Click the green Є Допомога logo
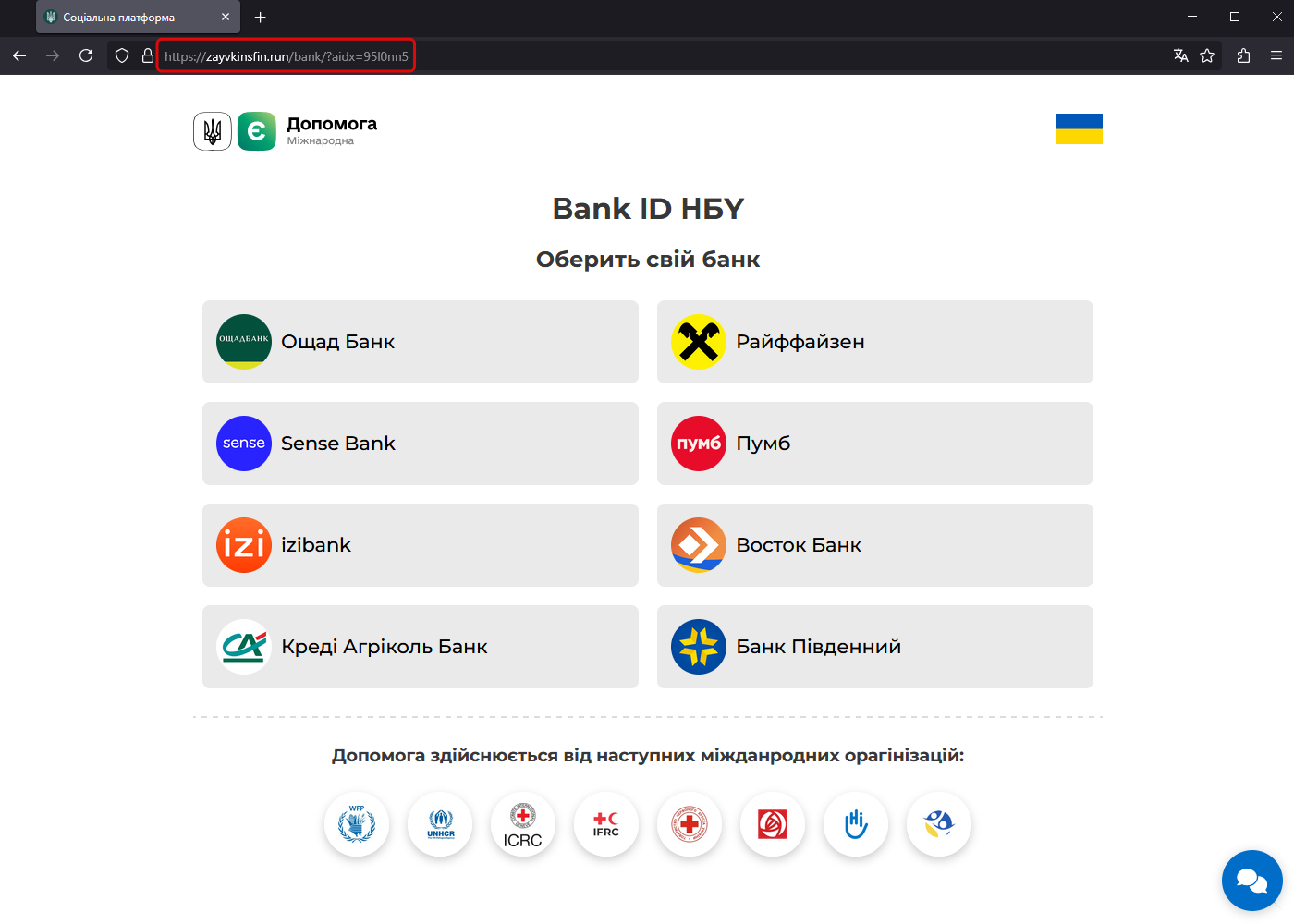 pos(257,131)
